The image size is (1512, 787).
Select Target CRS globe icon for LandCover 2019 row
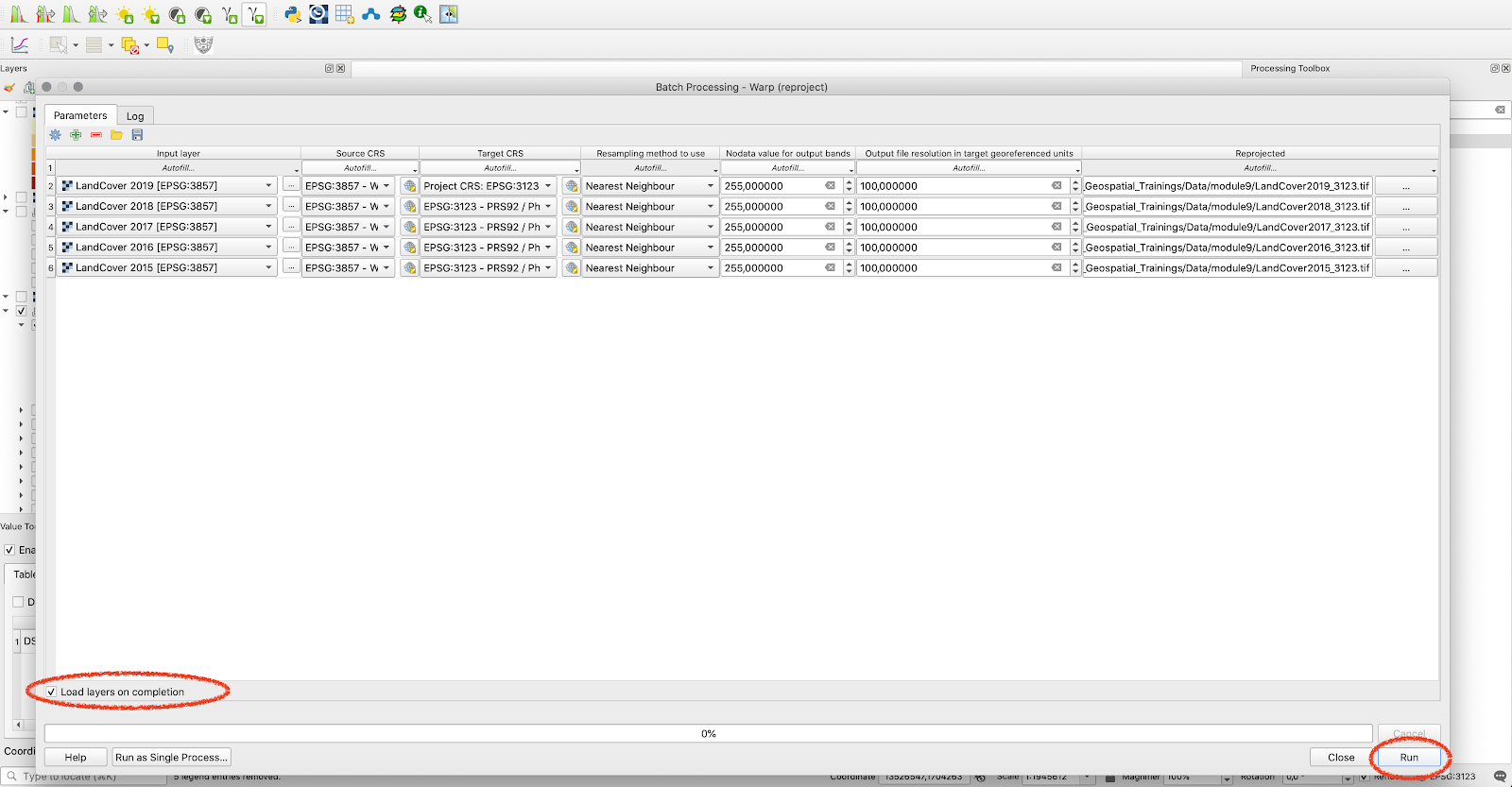click(x=572, y=186)
